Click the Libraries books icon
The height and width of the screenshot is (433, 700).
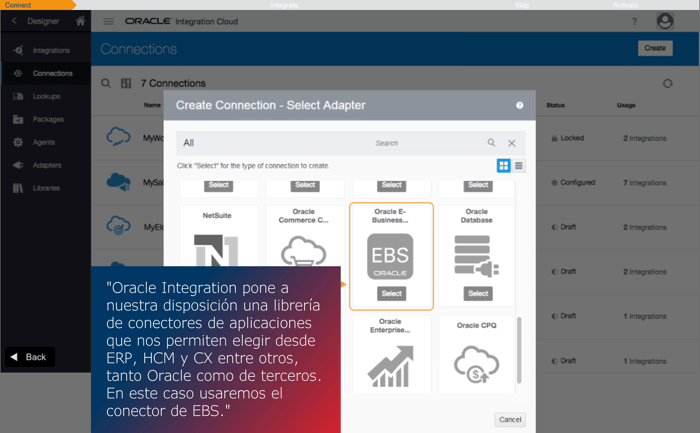pyautogui.click(x=18, y=188)
